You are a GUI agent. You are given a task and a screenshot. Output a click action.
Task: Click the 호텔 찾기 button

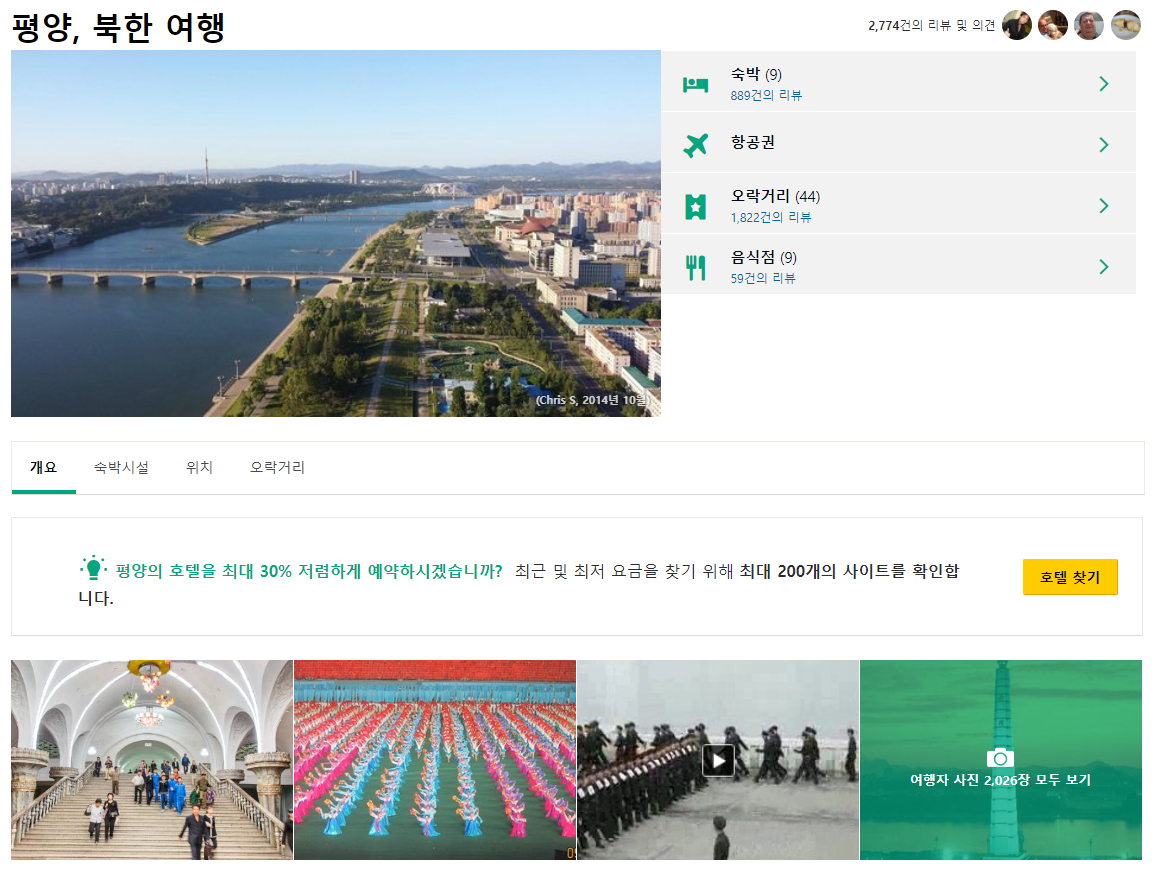coord(1070,577)
